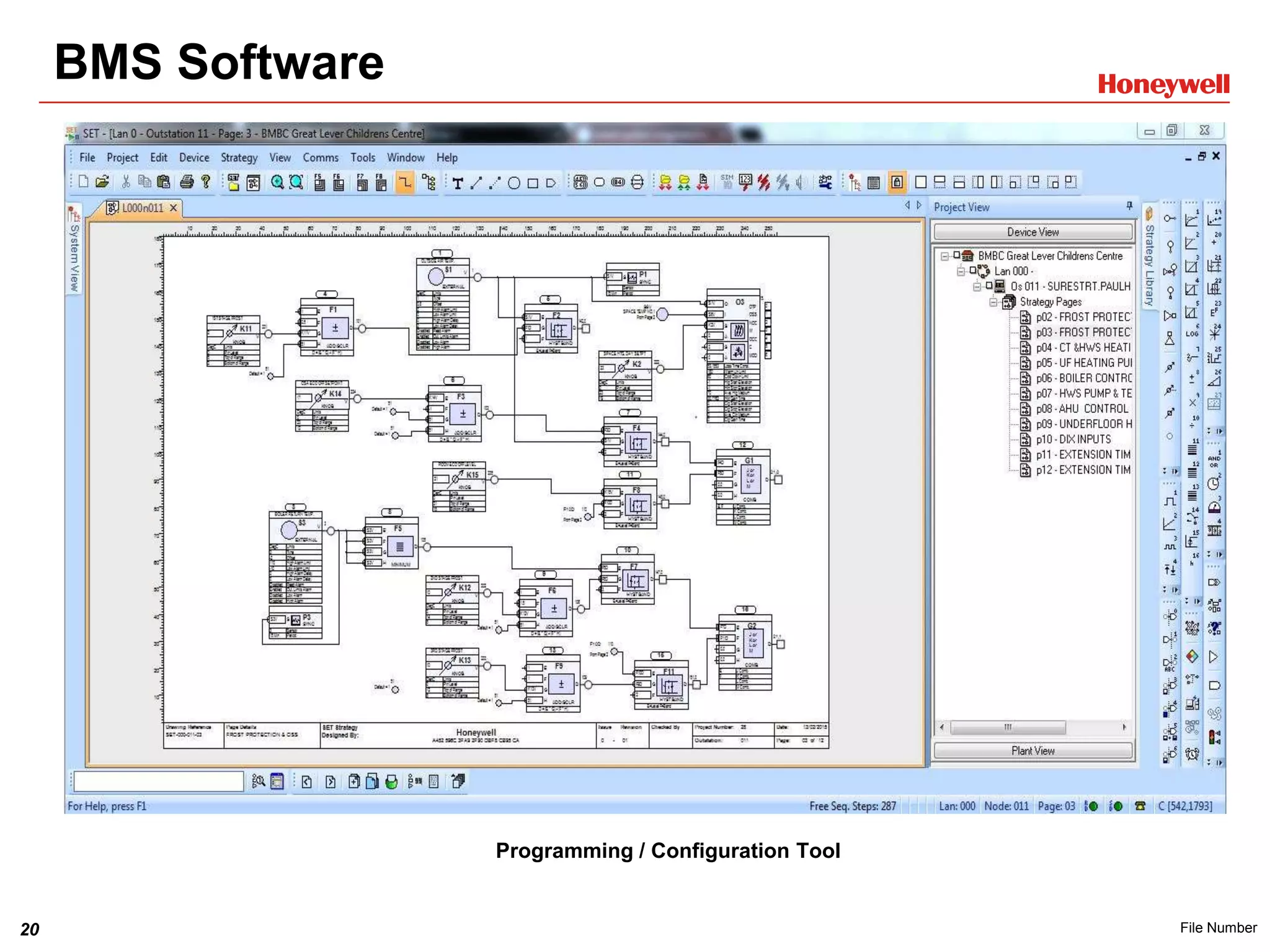Open the Tools menu
The image size is (1270, 952).
pyautogui.click(x=363, y=157)
